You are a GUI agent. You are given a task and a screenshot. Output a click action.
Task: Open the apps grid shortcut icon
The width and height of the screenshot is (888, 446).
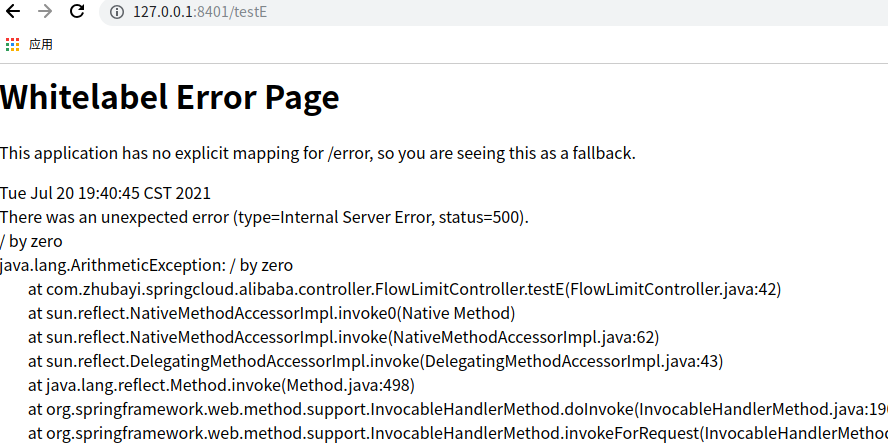coord(12,45)
